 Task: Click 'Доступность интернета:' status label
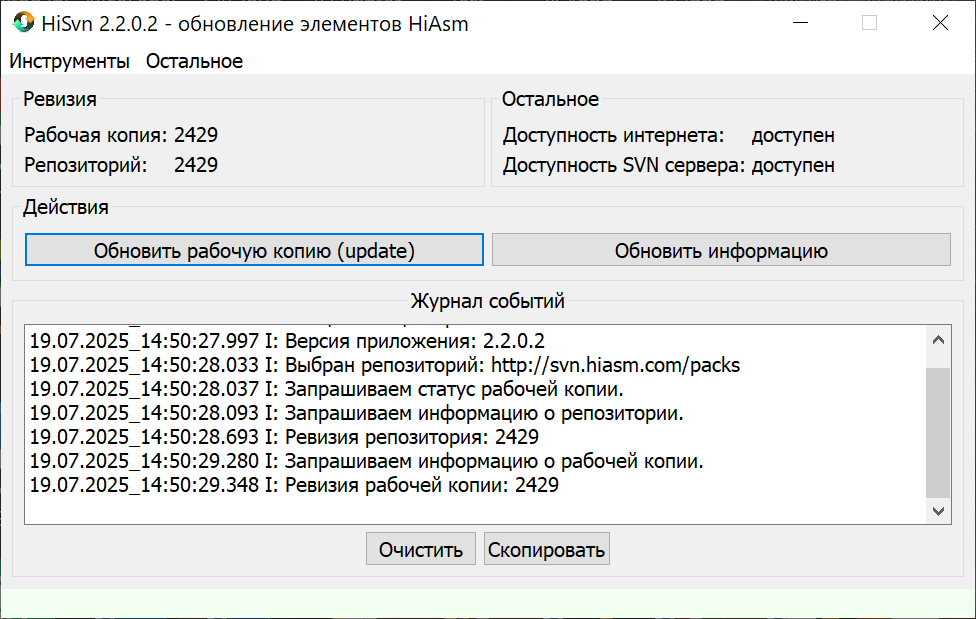[614, 135]
